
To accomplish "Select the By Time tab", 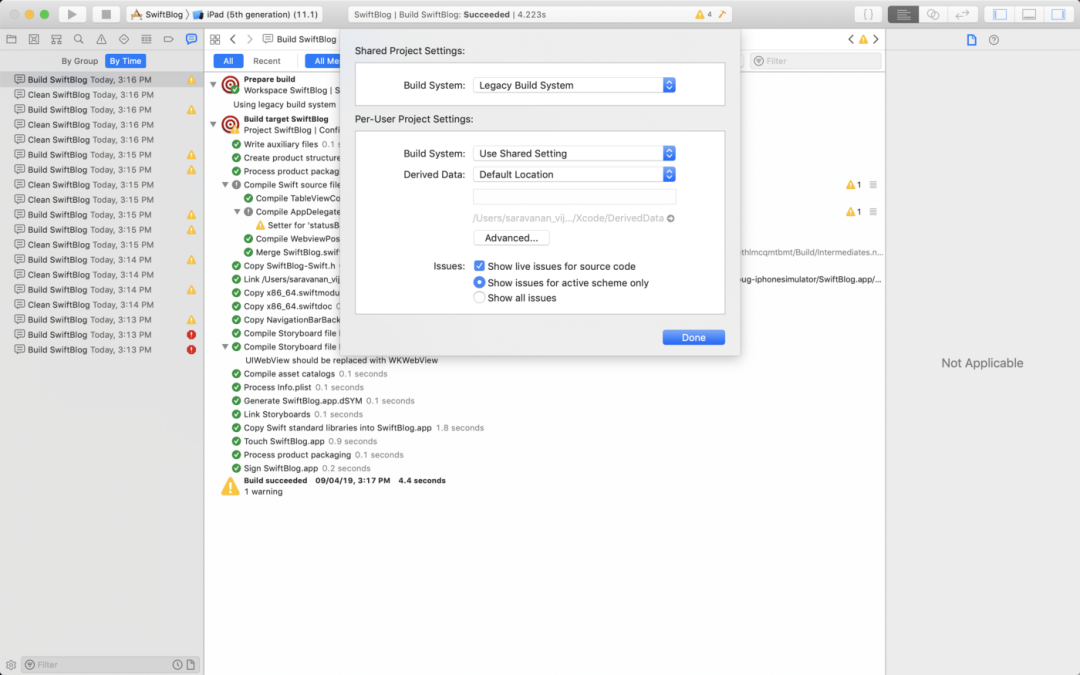I will pyautogui.click(x=125, y=61).
